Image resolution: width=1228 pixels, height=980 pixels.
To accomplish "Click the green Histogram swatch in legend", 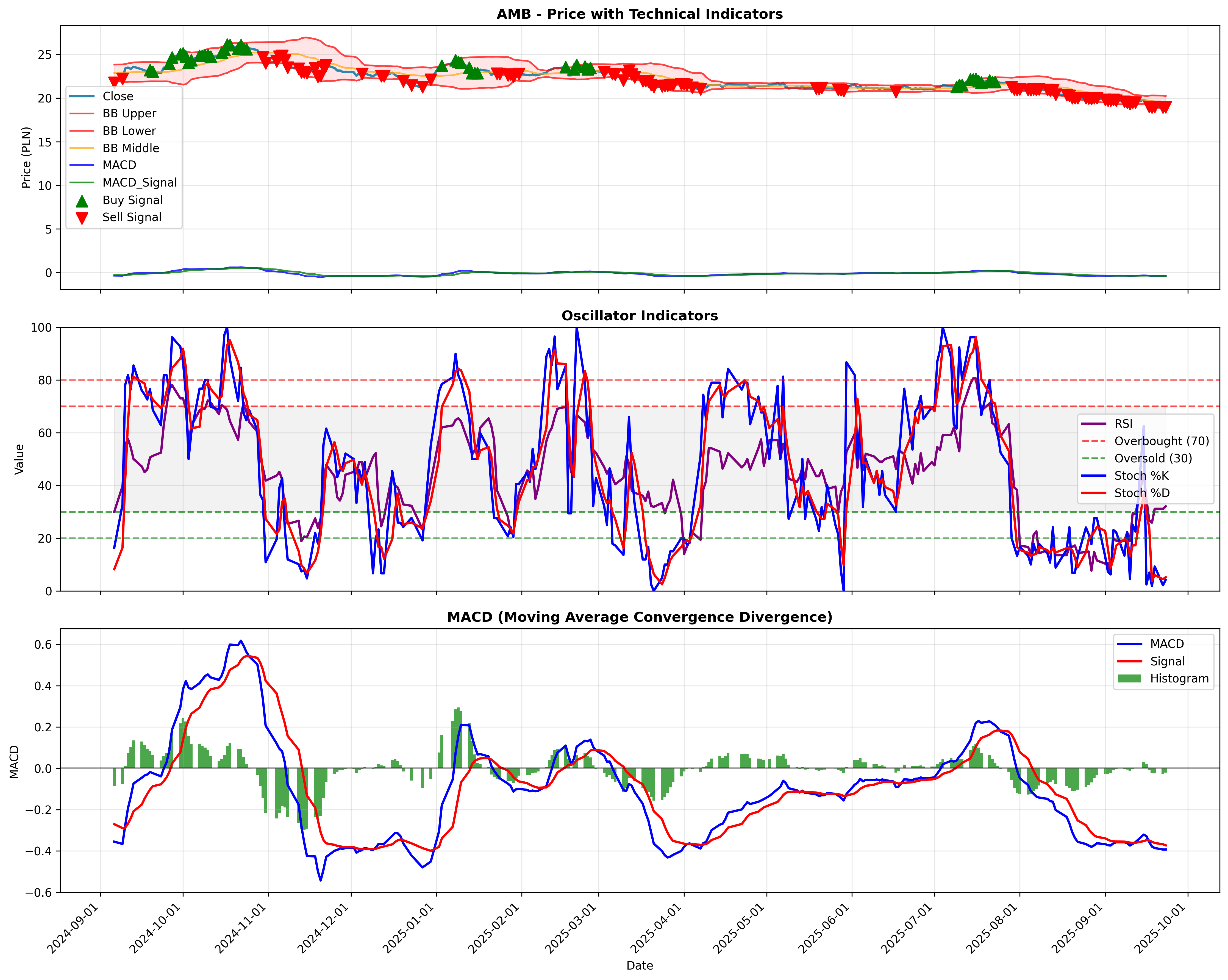I will pyautogui.click(x=1130, y=679).
